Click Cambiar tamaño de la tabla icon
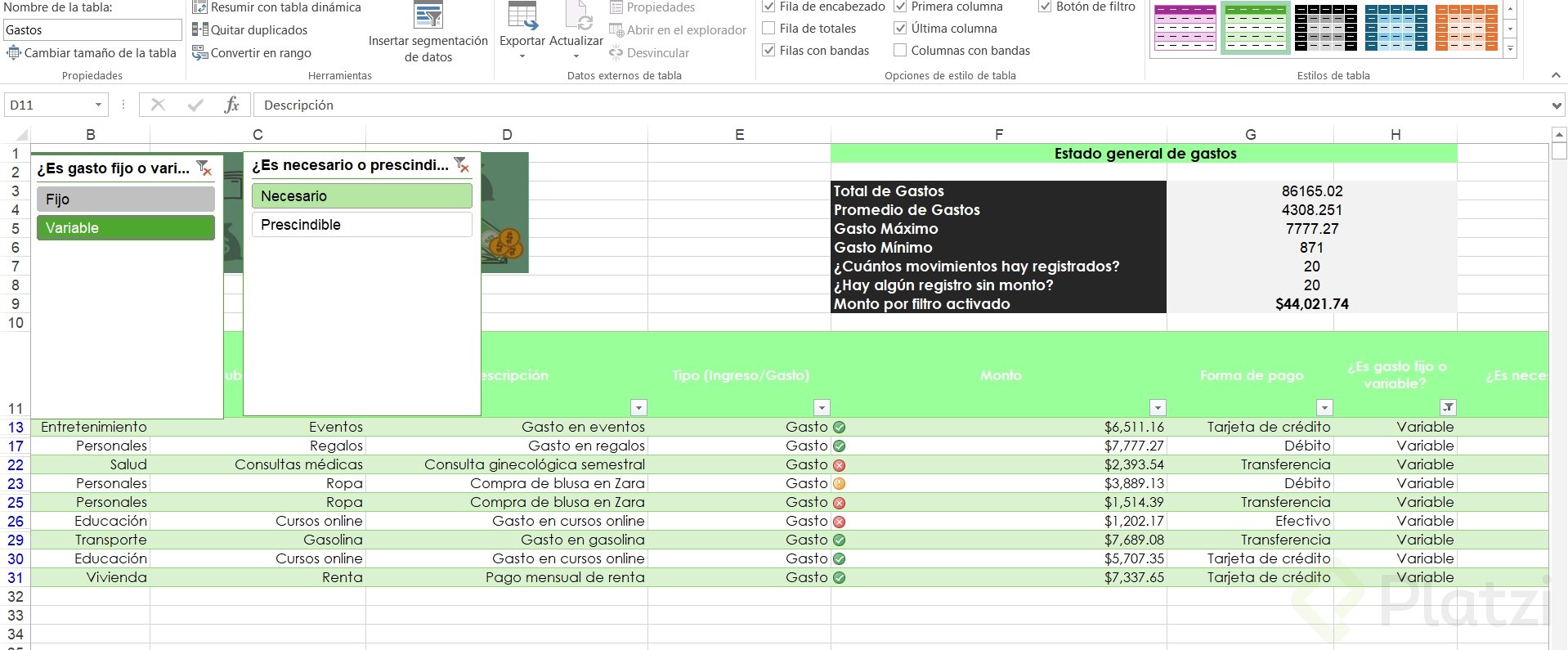 (x=14, y=52)
